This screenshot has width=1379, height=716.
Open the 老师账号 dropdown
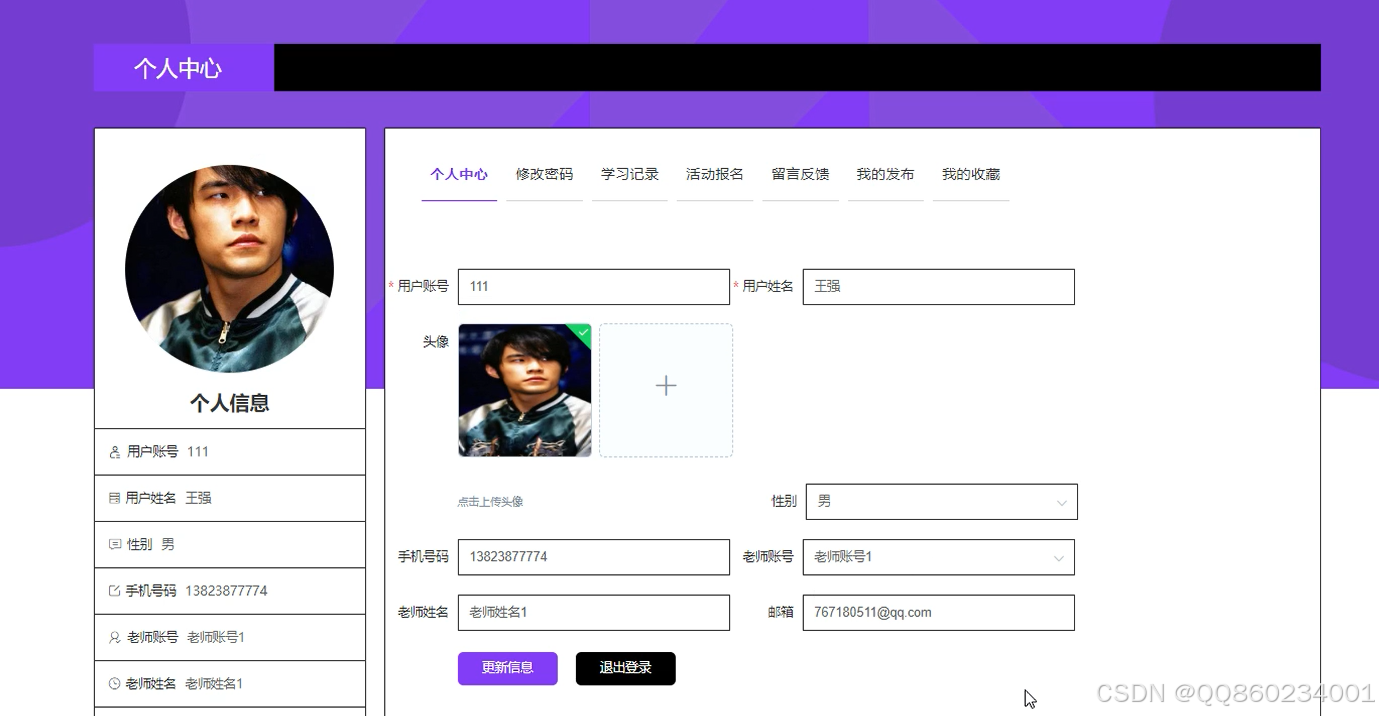(x=938, y=557)
